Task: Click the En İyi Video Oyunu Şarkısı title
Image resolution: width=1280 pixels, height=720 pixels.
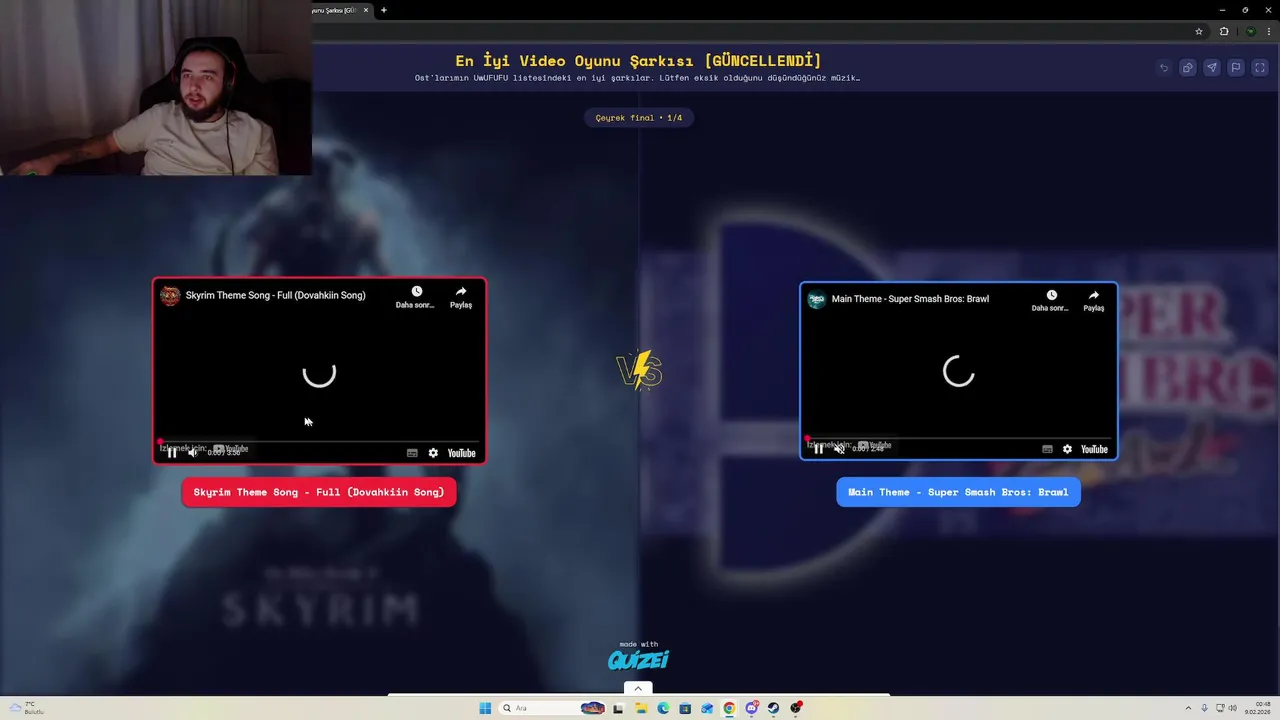Action: coord(638,61)
